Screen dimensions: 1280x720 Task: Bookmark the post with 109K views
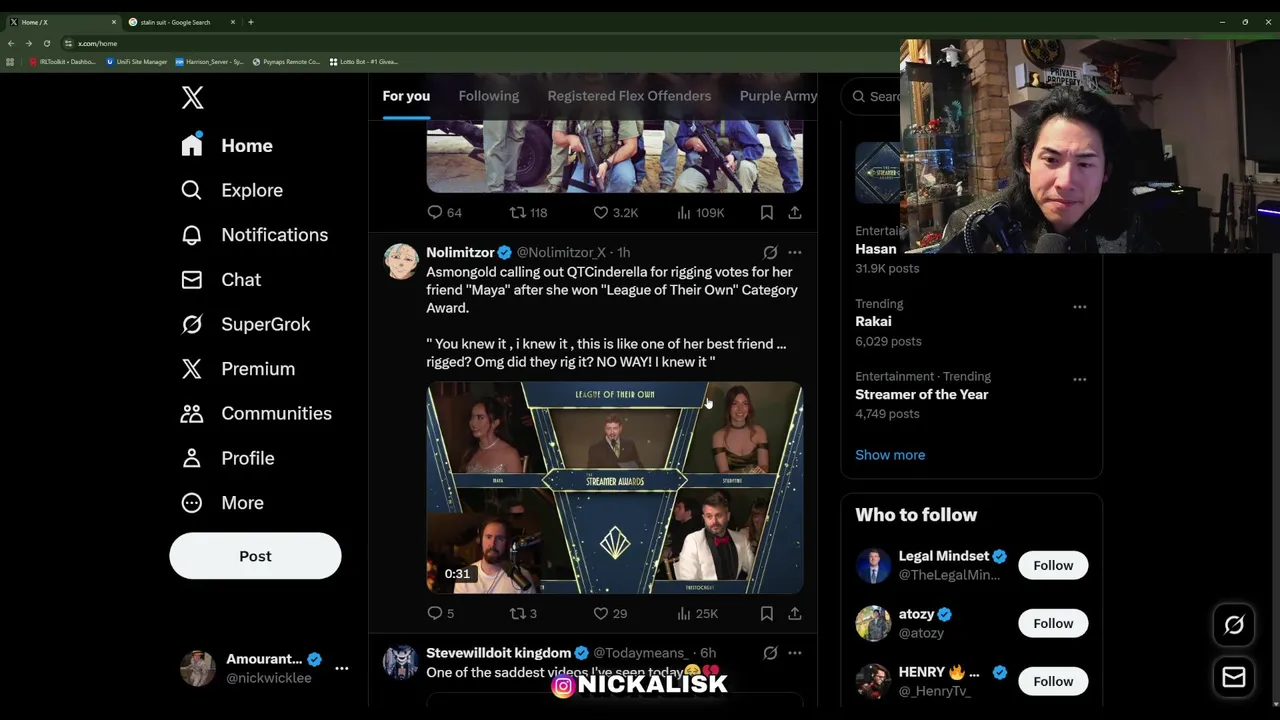[766, 213]
